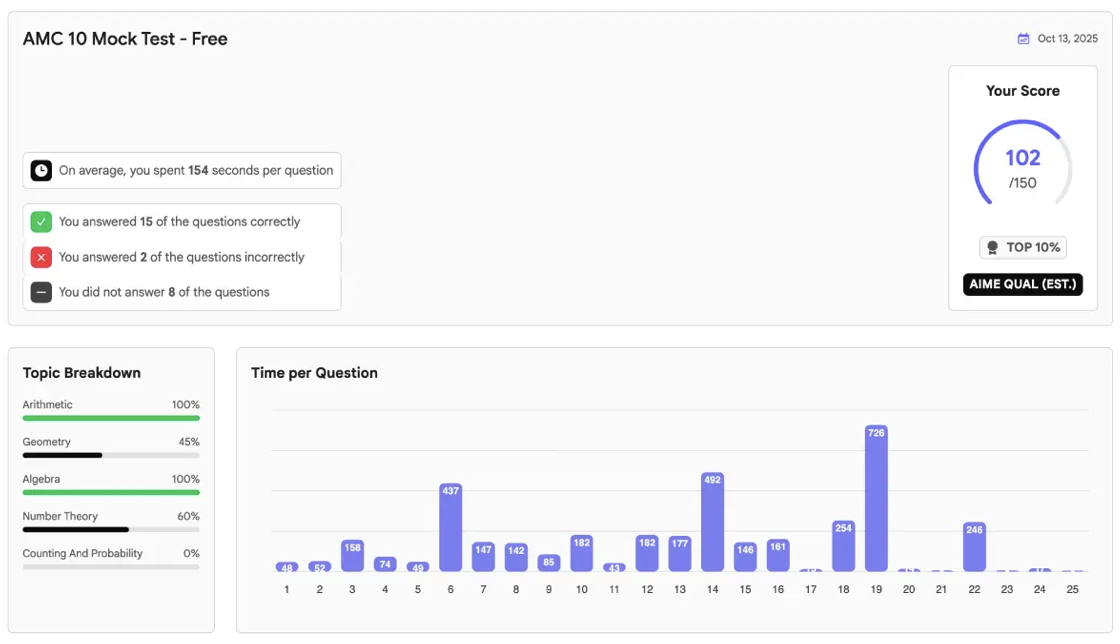Click the TOP 10% badge

coord(1022,248)
